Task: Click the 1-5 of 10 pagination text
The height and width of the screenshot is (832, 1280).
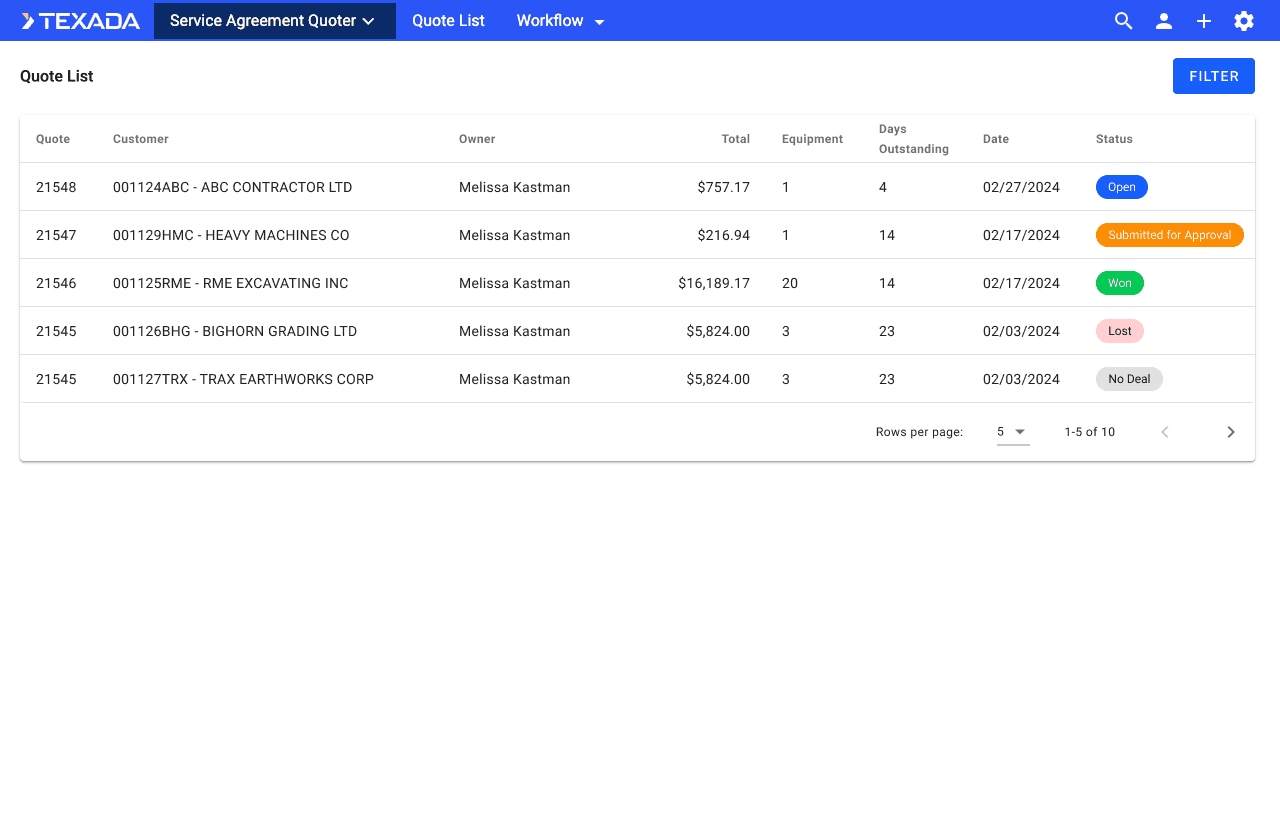Action: (x=1090, y=432)
